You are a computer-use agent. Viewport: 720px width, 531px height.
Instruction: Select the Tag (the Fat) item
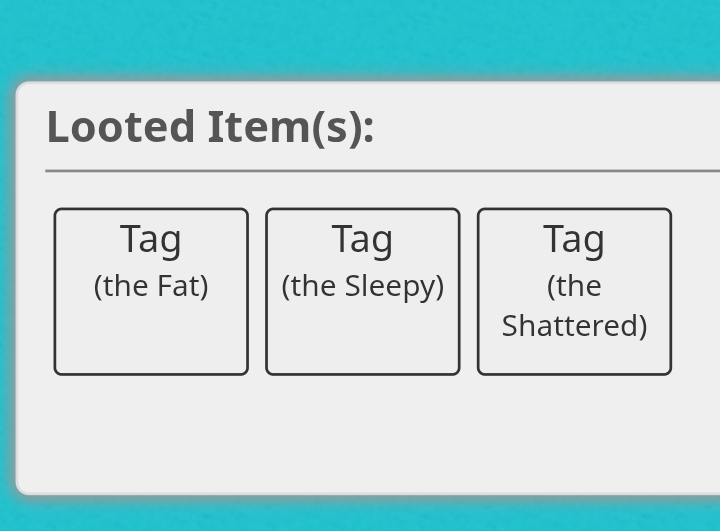point(151,292)
